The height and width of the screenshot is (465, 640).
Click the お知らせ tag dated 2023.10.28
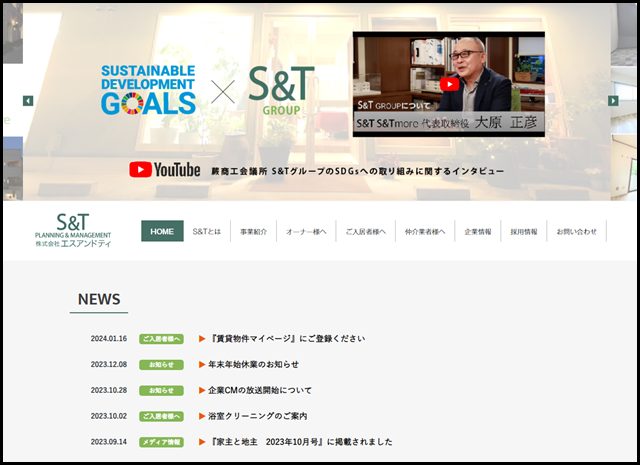click(161, 390)
